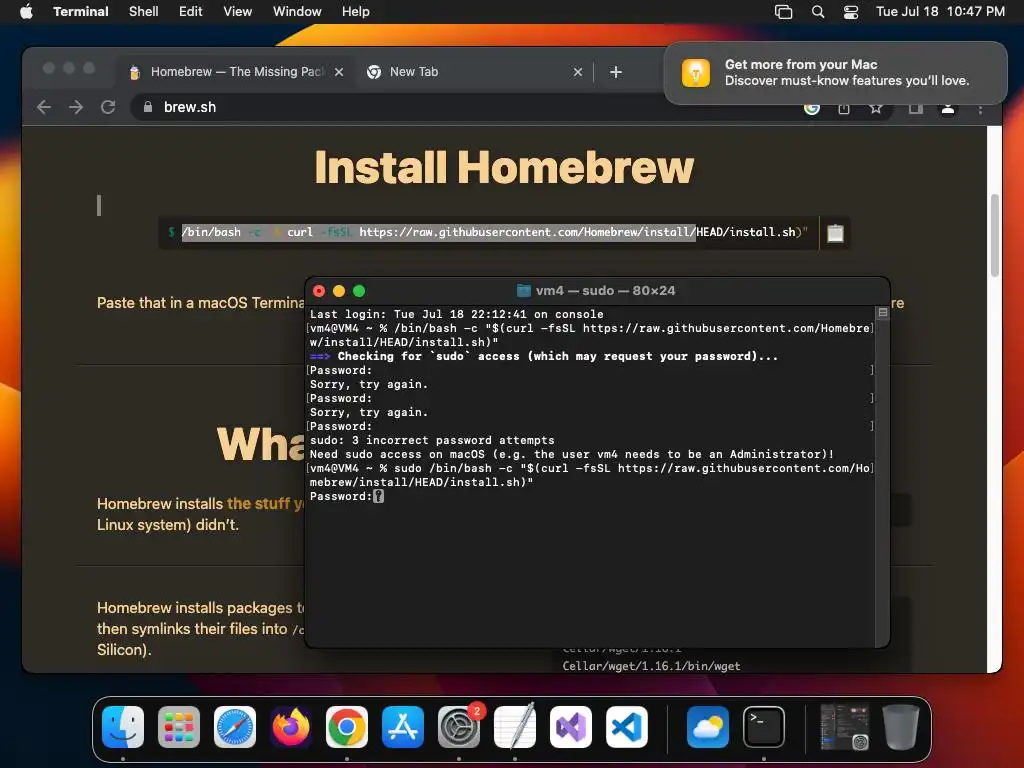
Task: Open the App Store dock icon
Action: tap(403, 726)
